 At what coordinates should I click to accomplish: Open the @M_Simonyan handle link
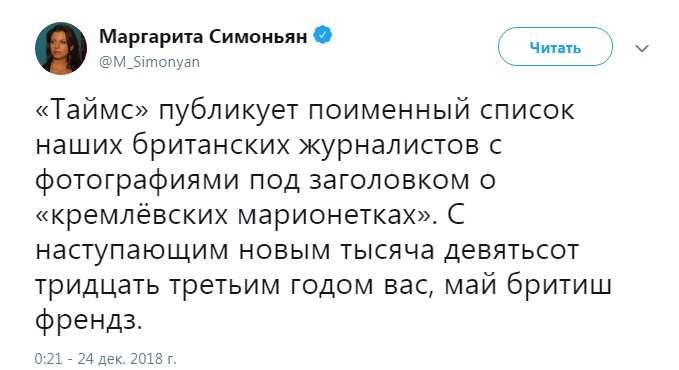[149, 62]
